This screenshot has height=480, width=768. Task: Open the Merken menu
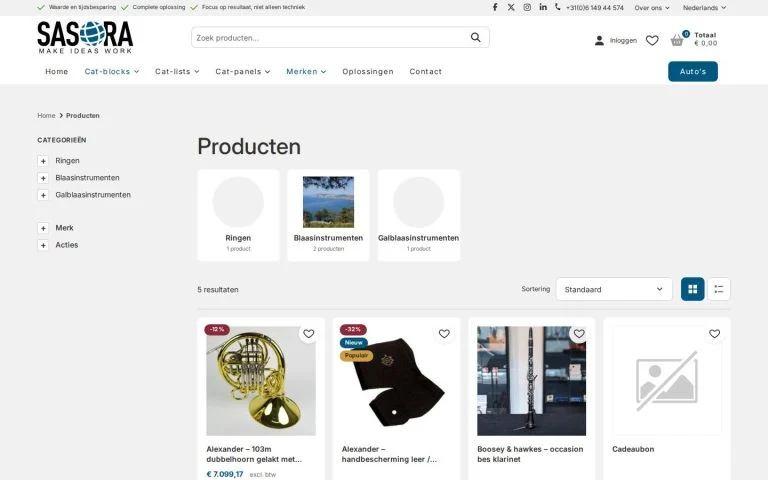tap(306, 72)
